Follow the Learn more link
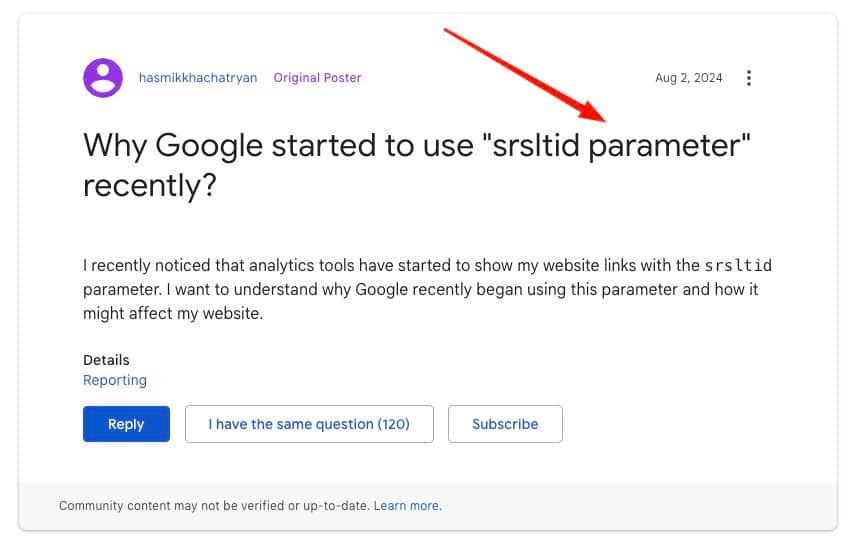The width and height of the screenshot is (854, 548). [406, 506]
